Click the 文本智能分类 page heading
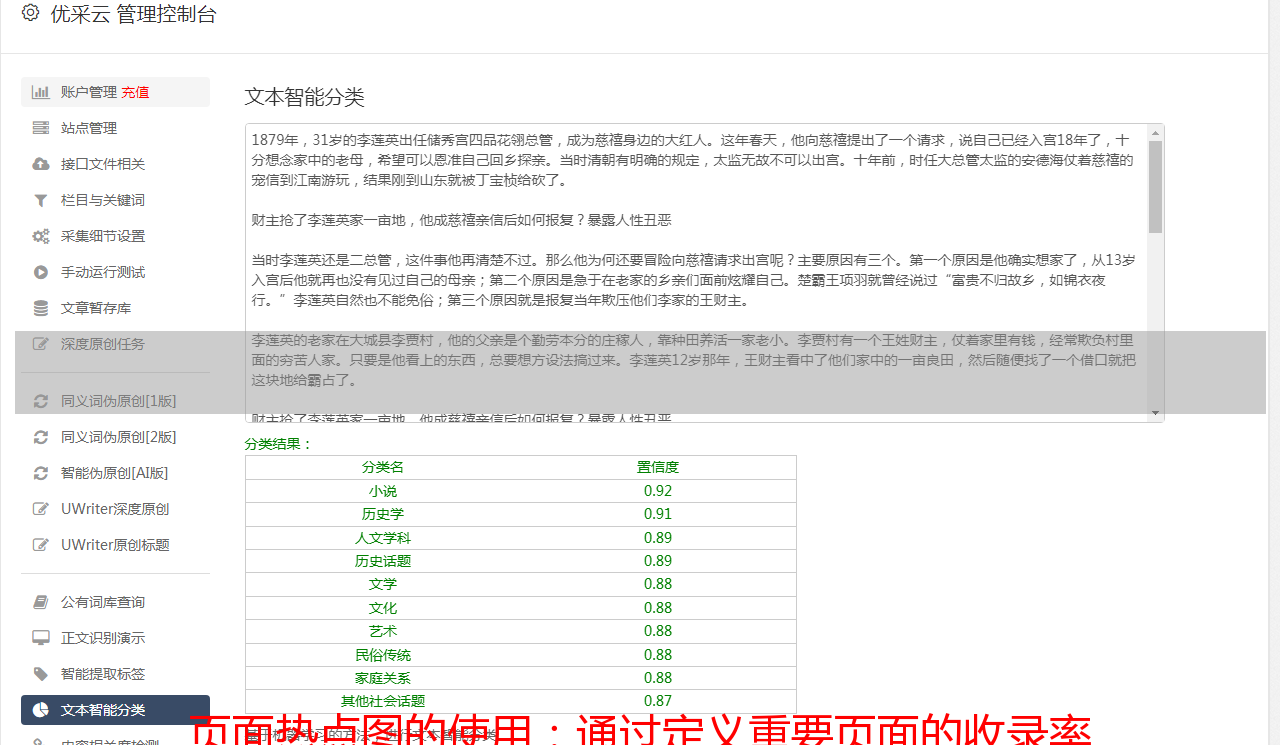The width and height of the screenshot is (1280, 745). (x=305, y=97)
